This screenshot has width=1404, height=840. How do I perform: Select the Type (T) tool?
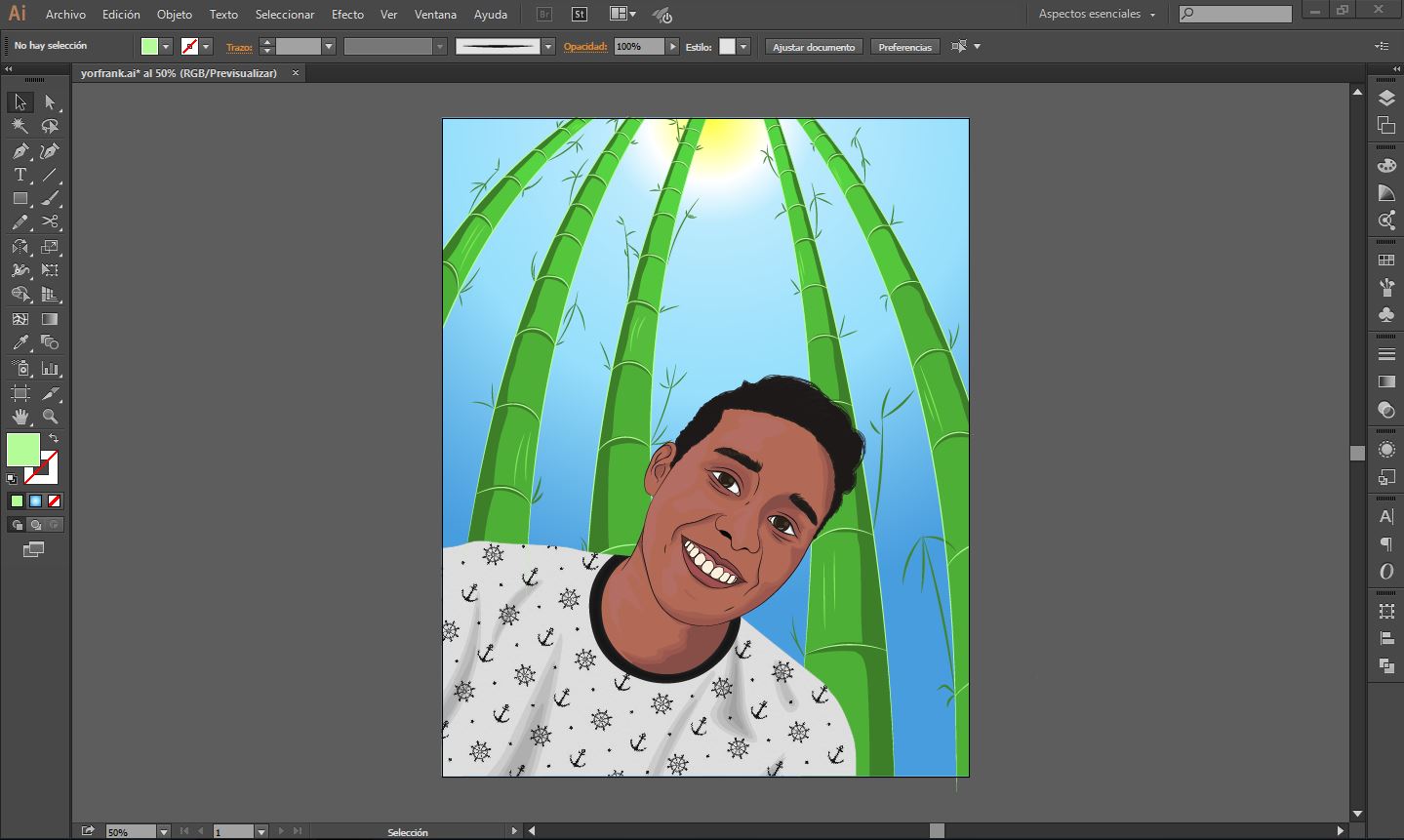click(20, 175)
